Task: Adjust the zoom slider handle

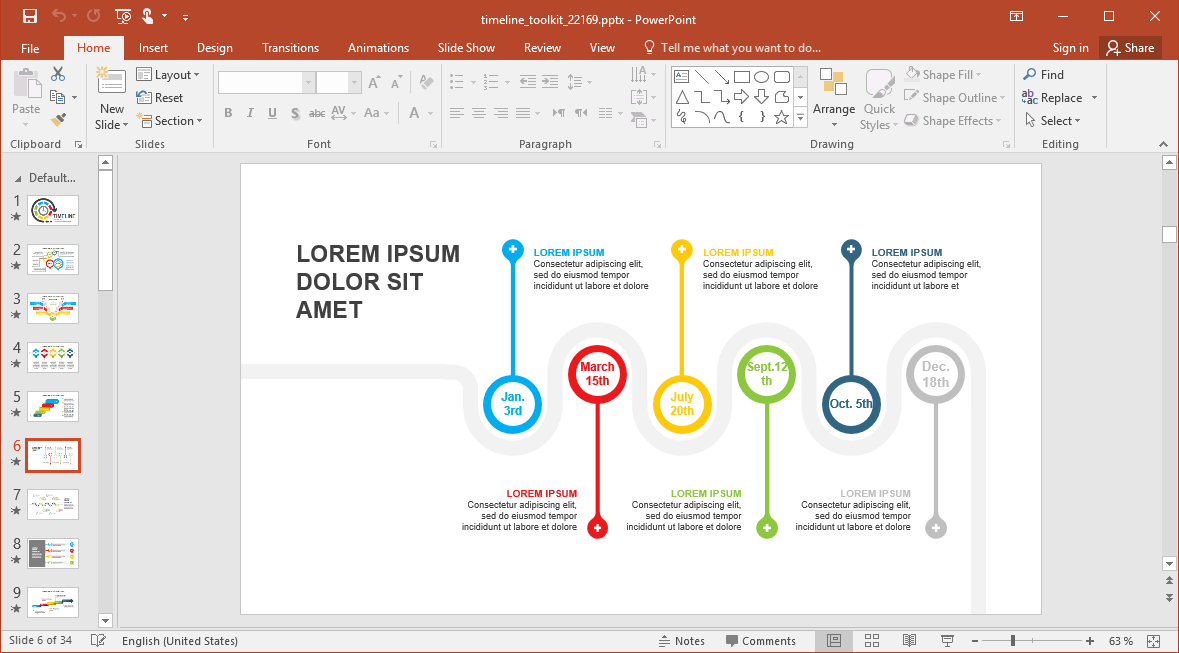Action: point(1013,641)
